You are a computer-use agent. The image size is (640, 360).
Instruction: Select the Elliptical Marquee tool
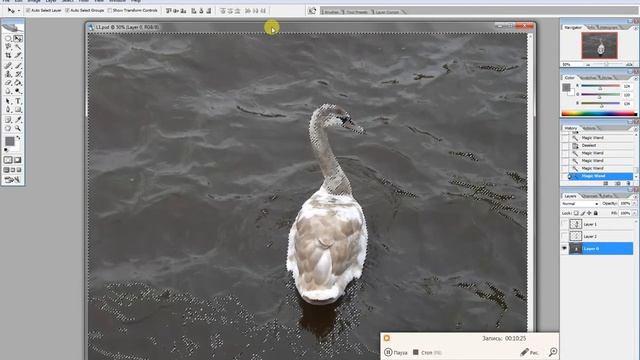(x=8, y=38)
